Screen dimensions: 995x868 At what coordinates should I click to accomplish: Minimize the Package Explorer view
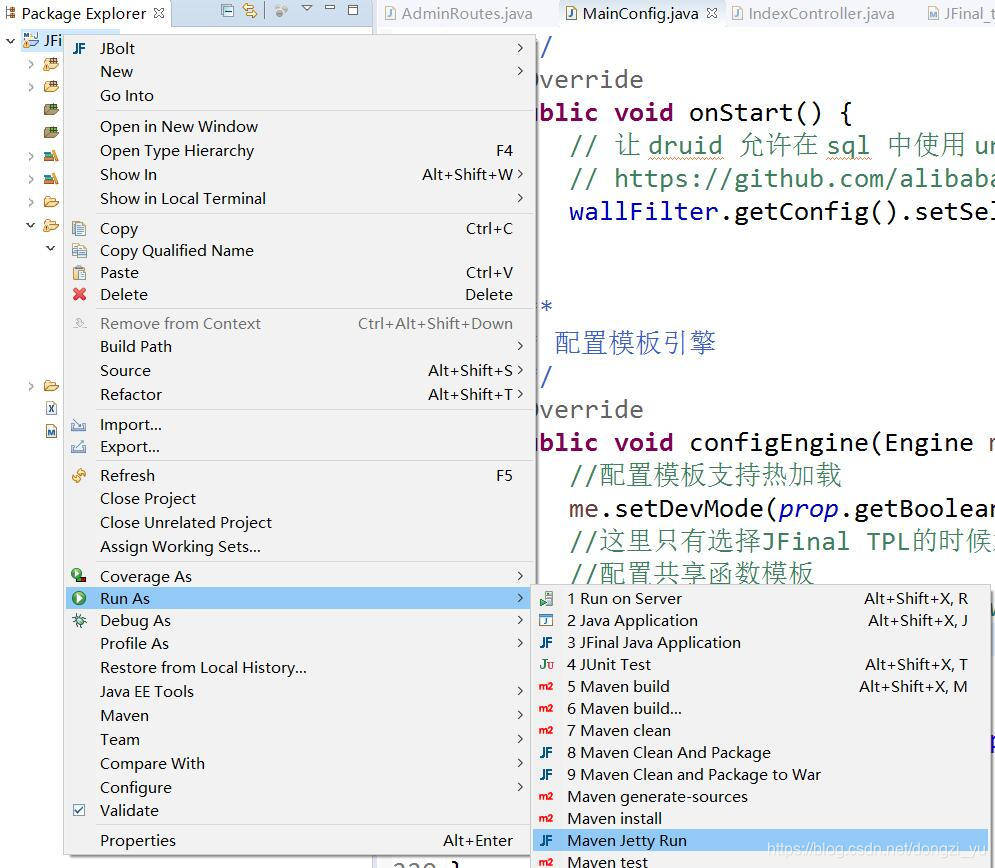click(x=329, y=8)
